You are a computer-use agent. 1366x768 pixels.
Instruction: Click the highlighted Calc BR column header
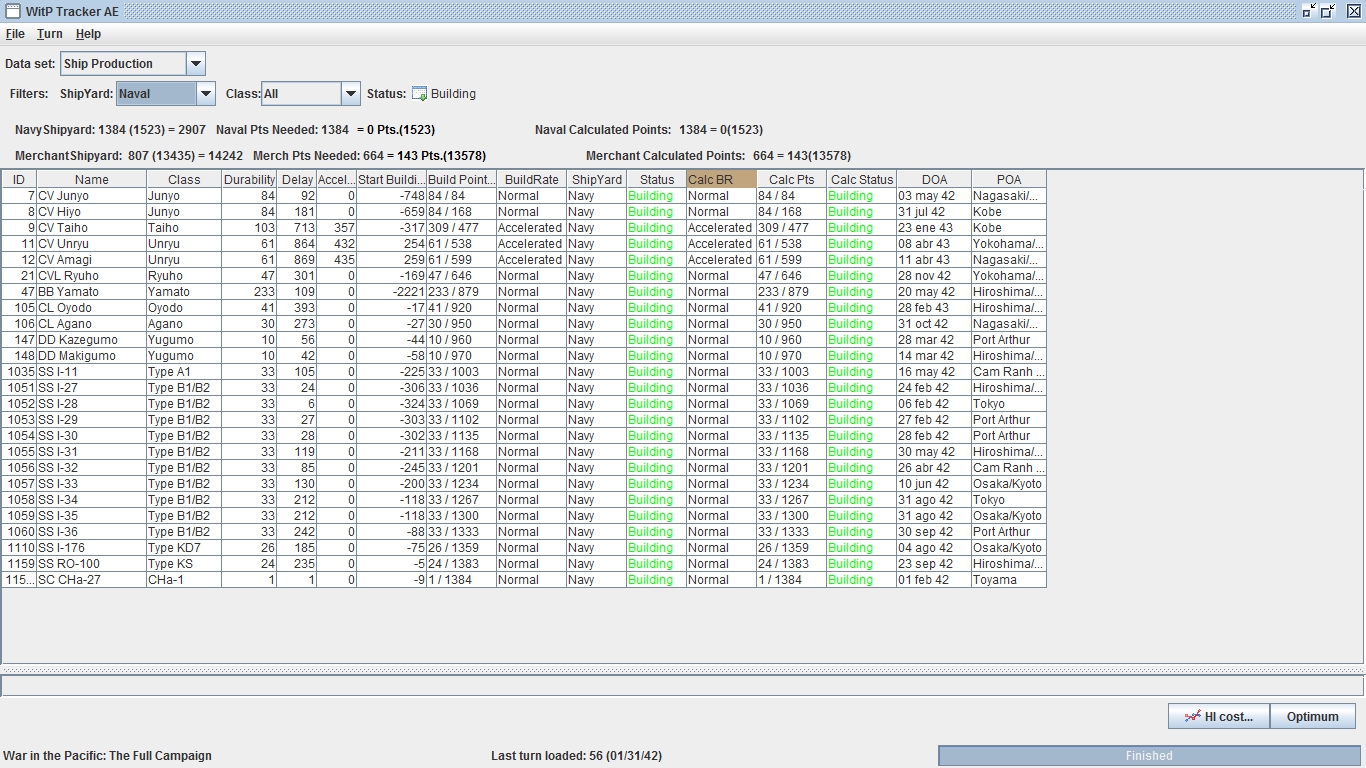coord(721,180)
